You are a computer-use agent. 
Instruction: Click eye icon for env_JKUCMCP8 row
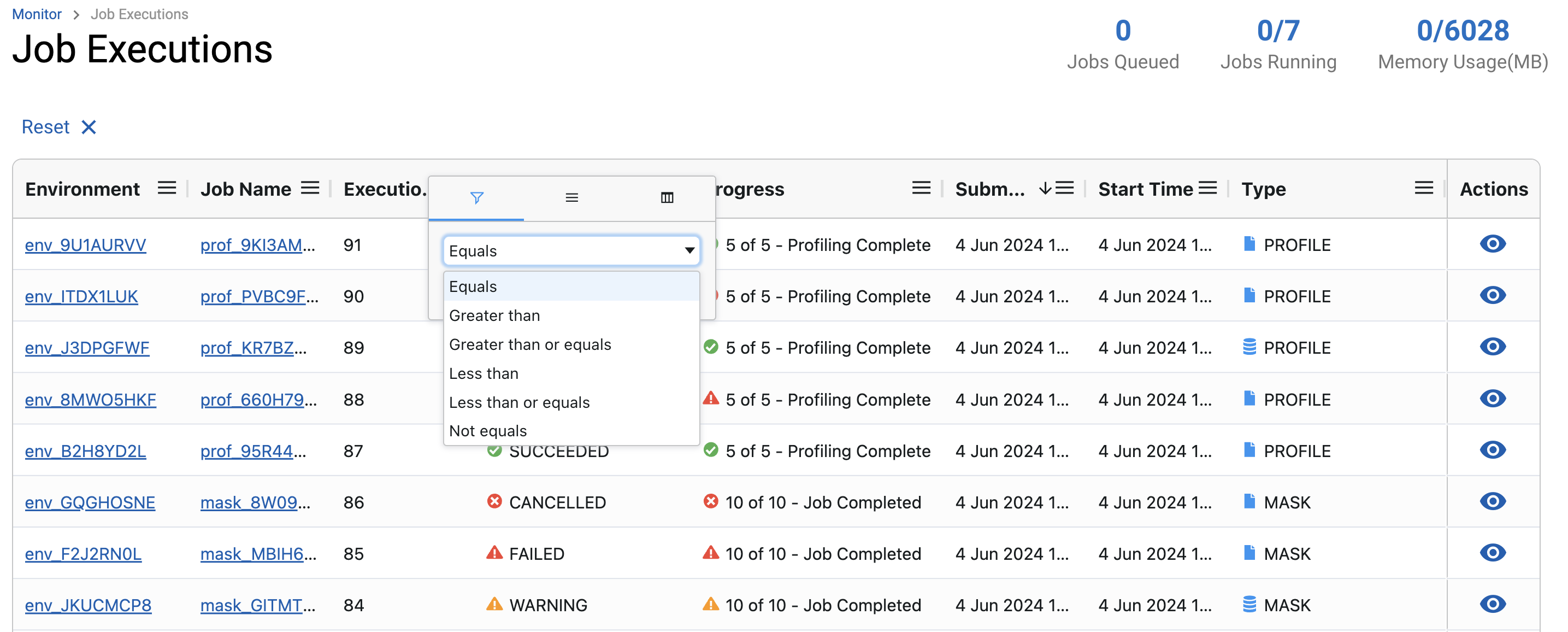(x=1492, y=605)
